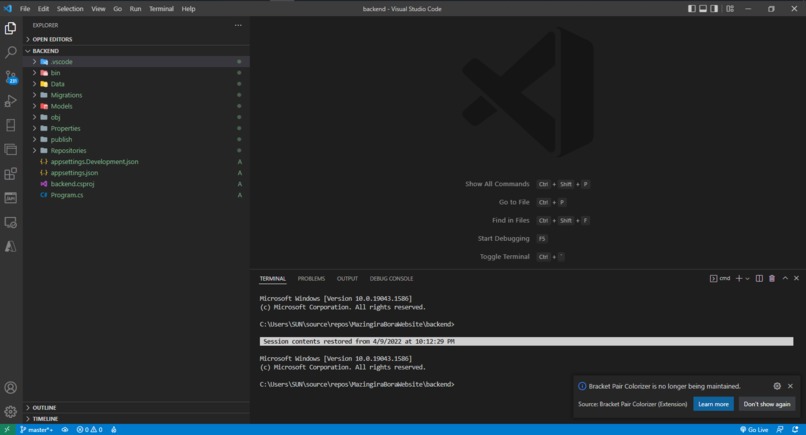Open the launch profile dropdown next to plus
The height and width of the screenshot is (435, 806).
pos(747,279)
